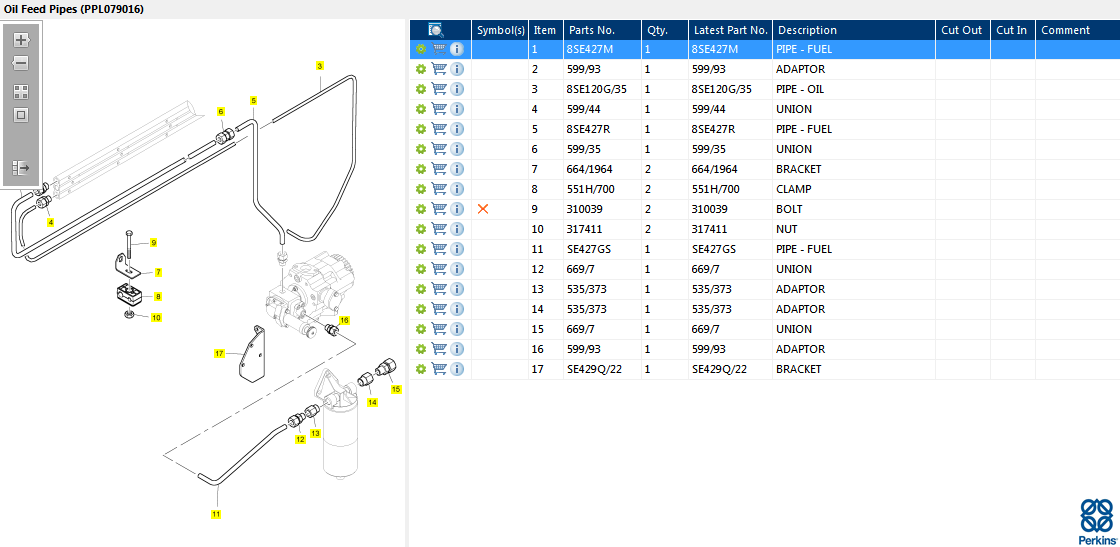This screenshot has width=1120, height=547.
Task: Click the four-squares grid view icon
Action: coord(21,91)
